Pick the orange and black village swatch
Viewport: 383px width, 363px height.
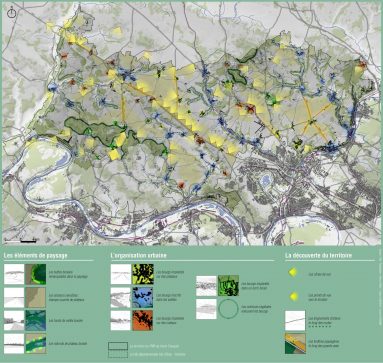point(143,320)
